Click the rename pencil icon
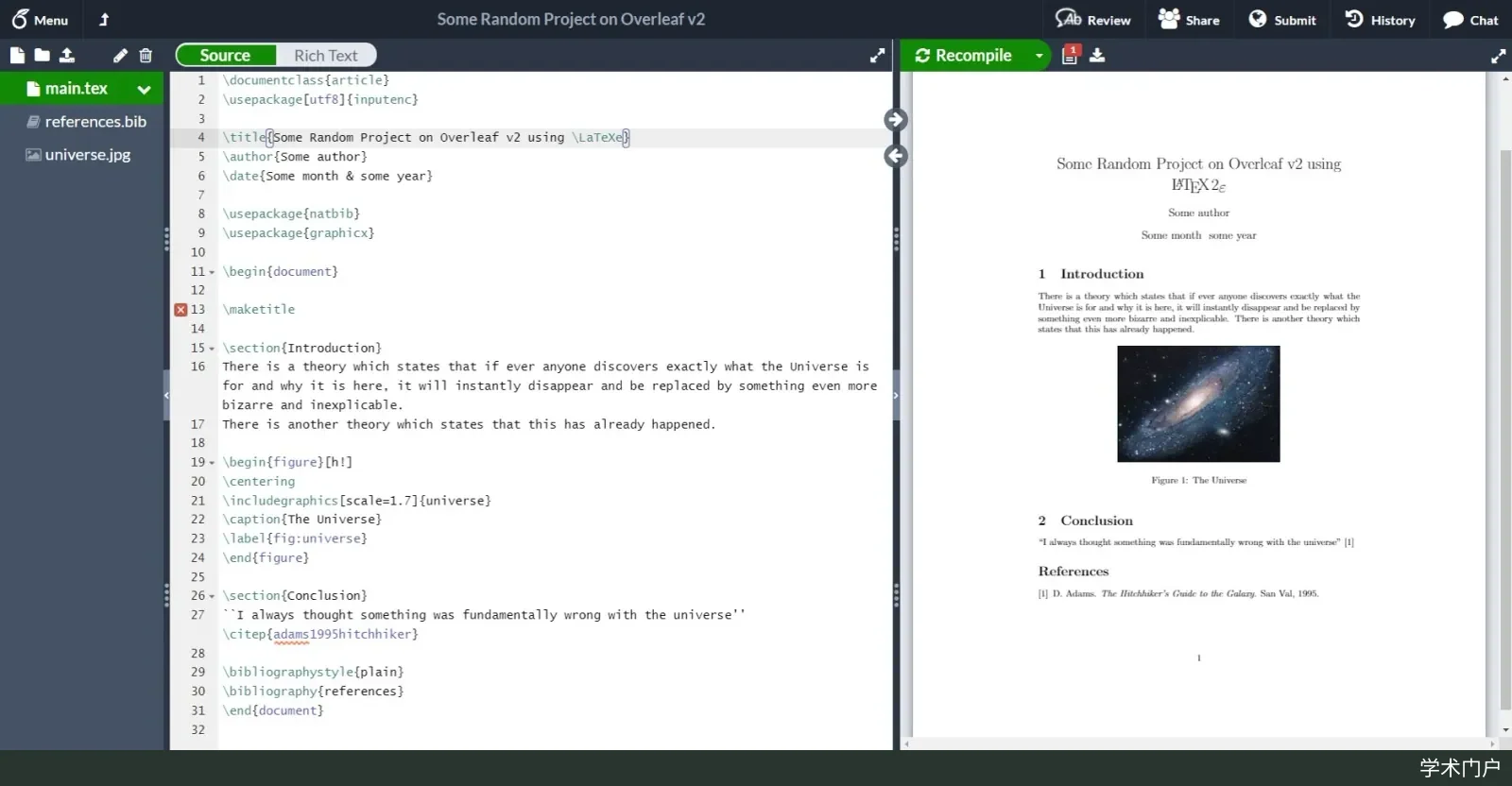The image size is (1512, 786). [x=120, y=55]
